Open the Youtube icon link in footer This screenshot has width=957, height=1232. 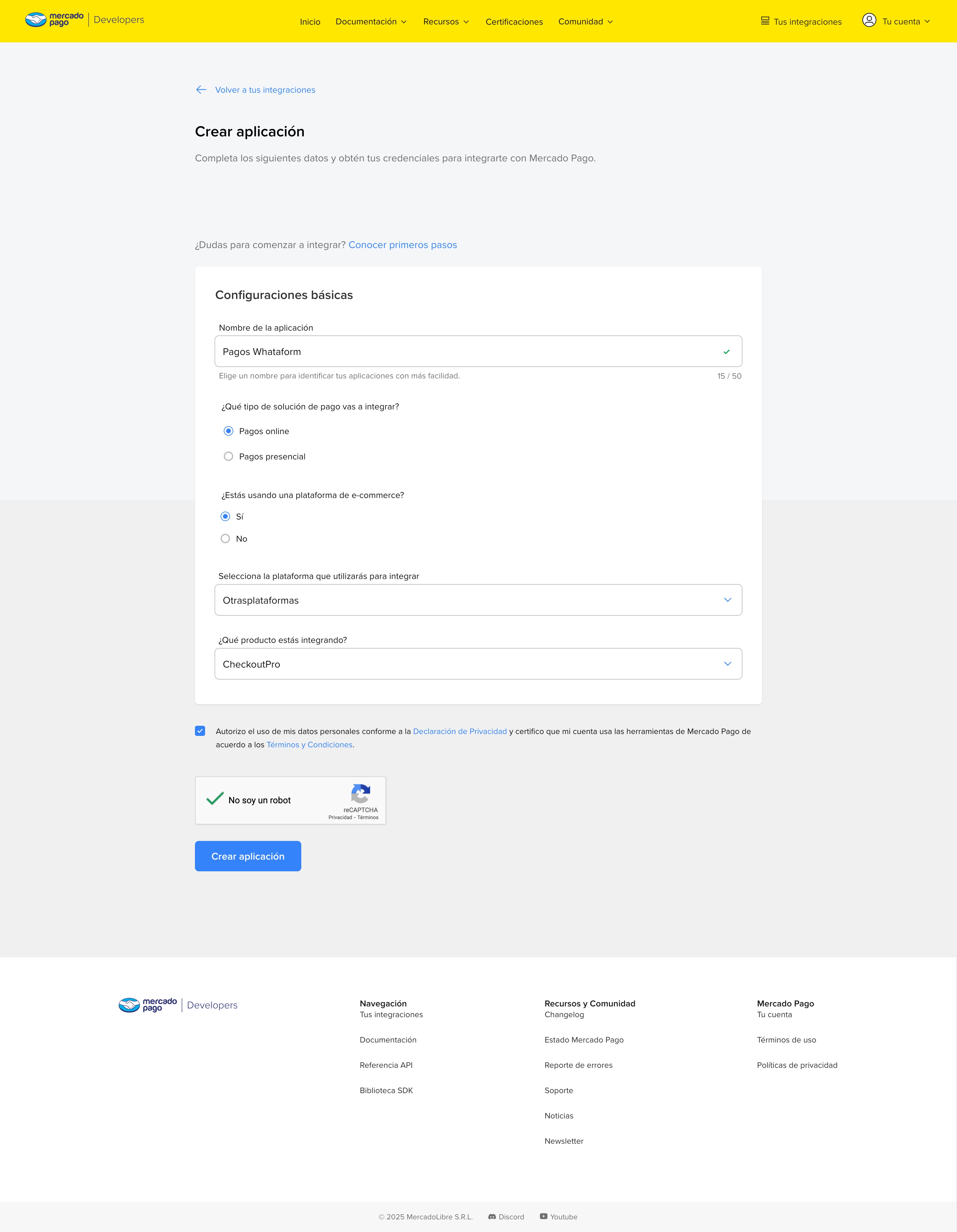[543, 1216]
